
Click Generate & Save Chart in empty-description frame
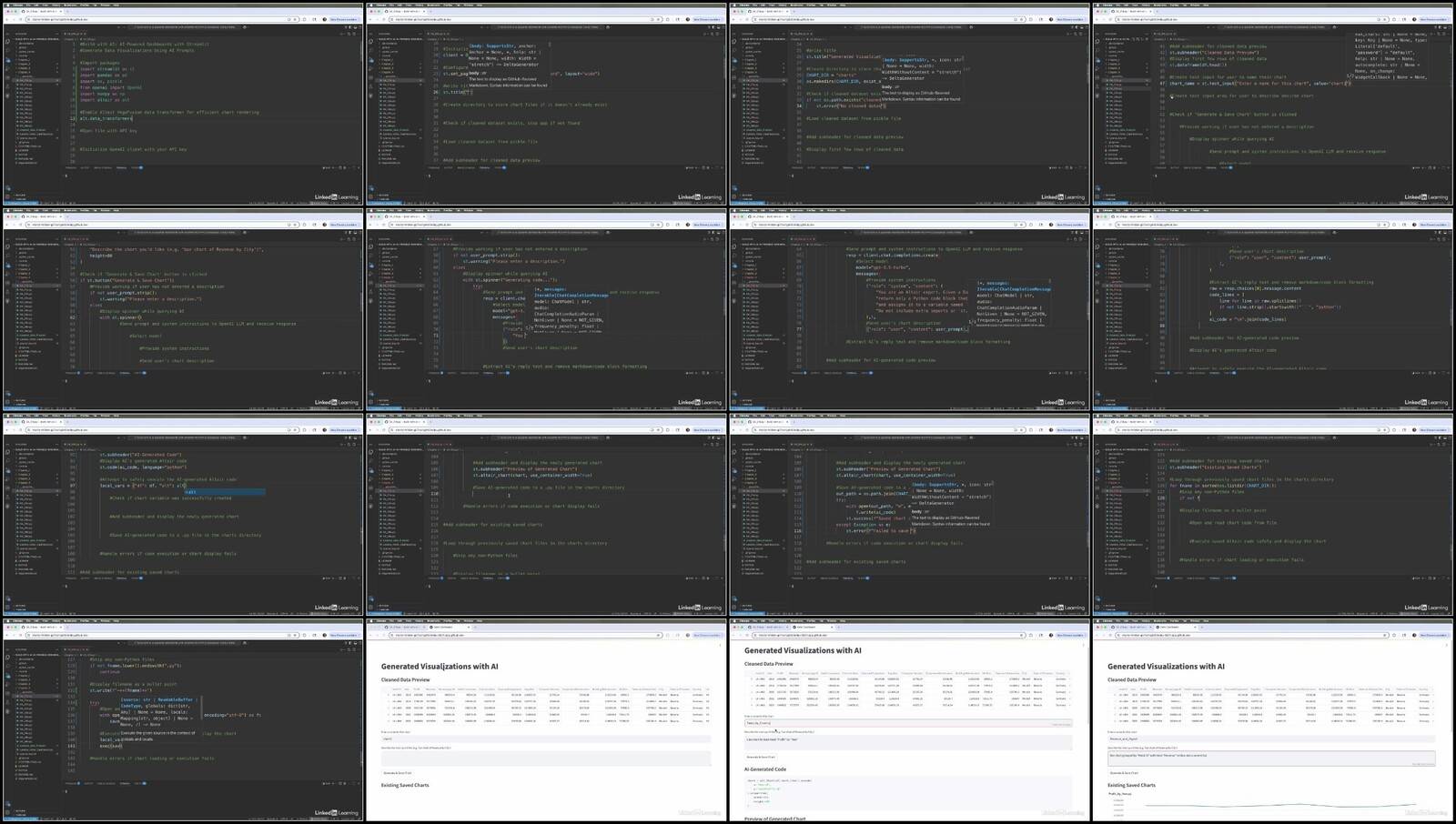(397, 772)
